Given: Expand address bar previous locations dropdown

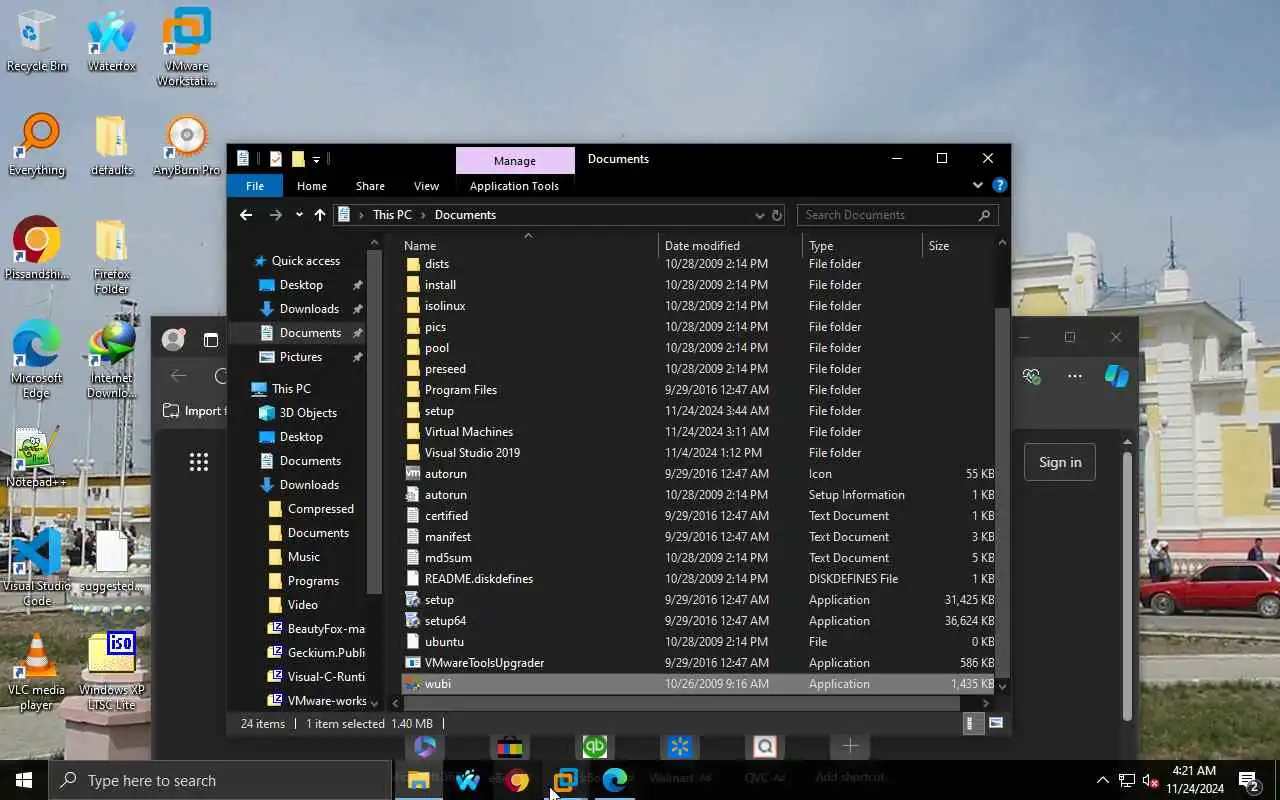Looking at the screenshot, I should pyautogui.click(x=759, y=215).
